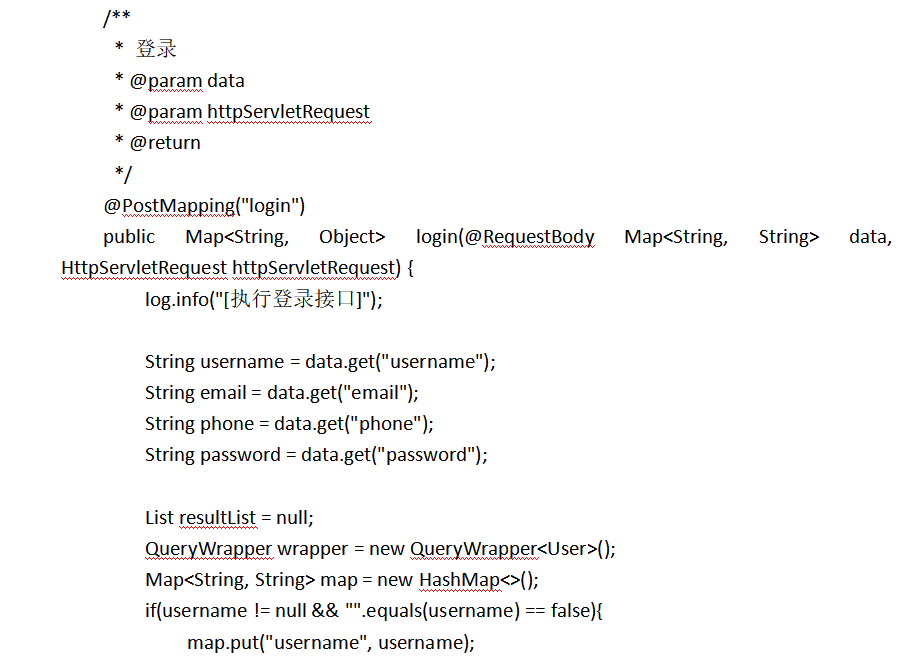Click the Chinese comment text 登录

[156, 49]
